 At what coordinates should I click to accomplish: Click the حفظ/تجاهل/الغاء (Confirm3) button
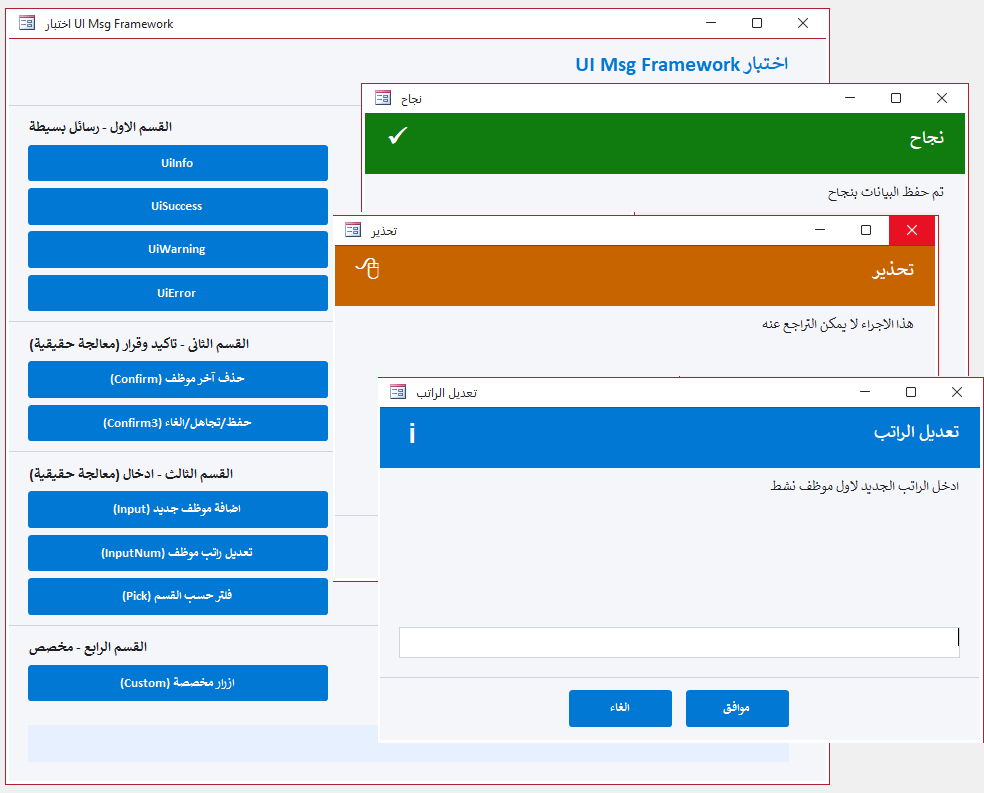pyautogui.click(x=177, y=423)
